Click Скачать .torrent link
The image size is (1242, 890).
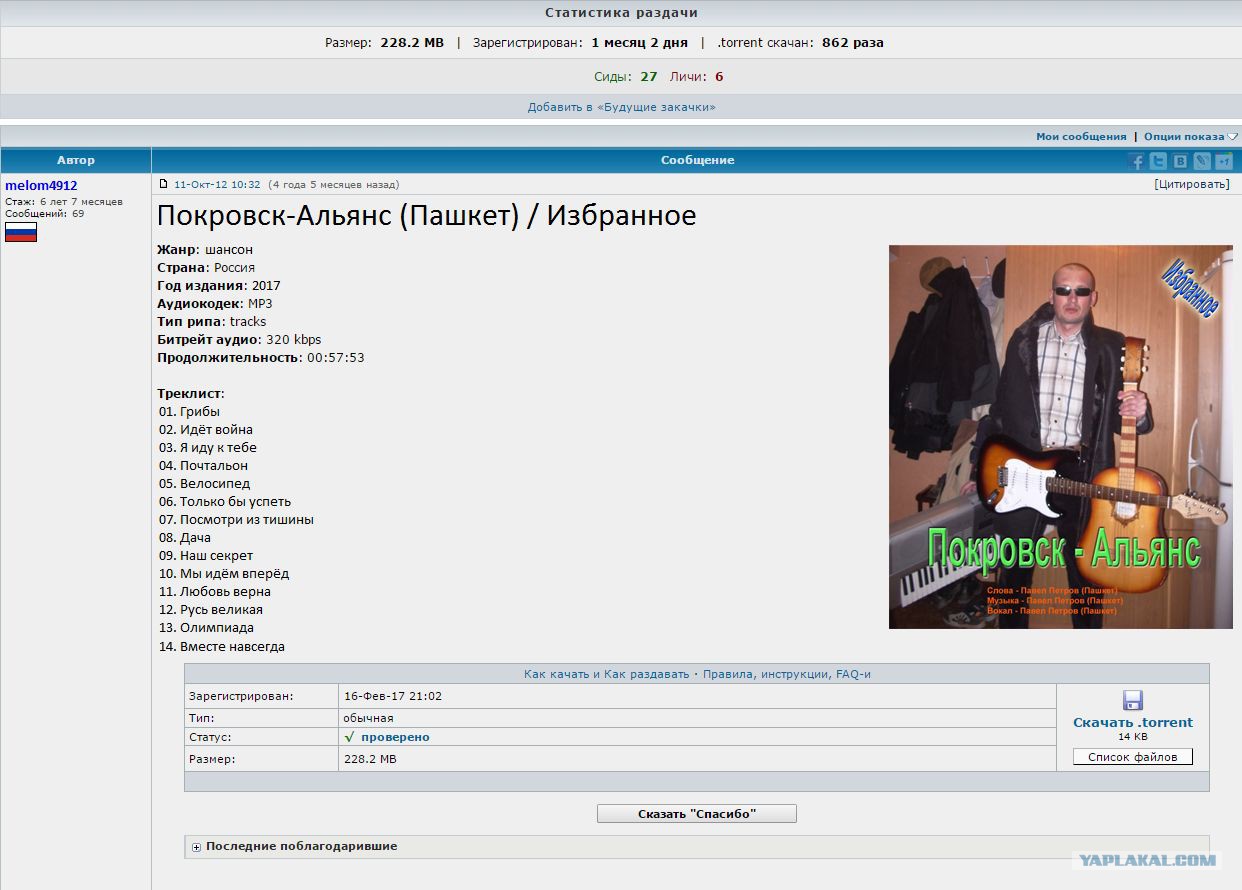click(1133, 722)
